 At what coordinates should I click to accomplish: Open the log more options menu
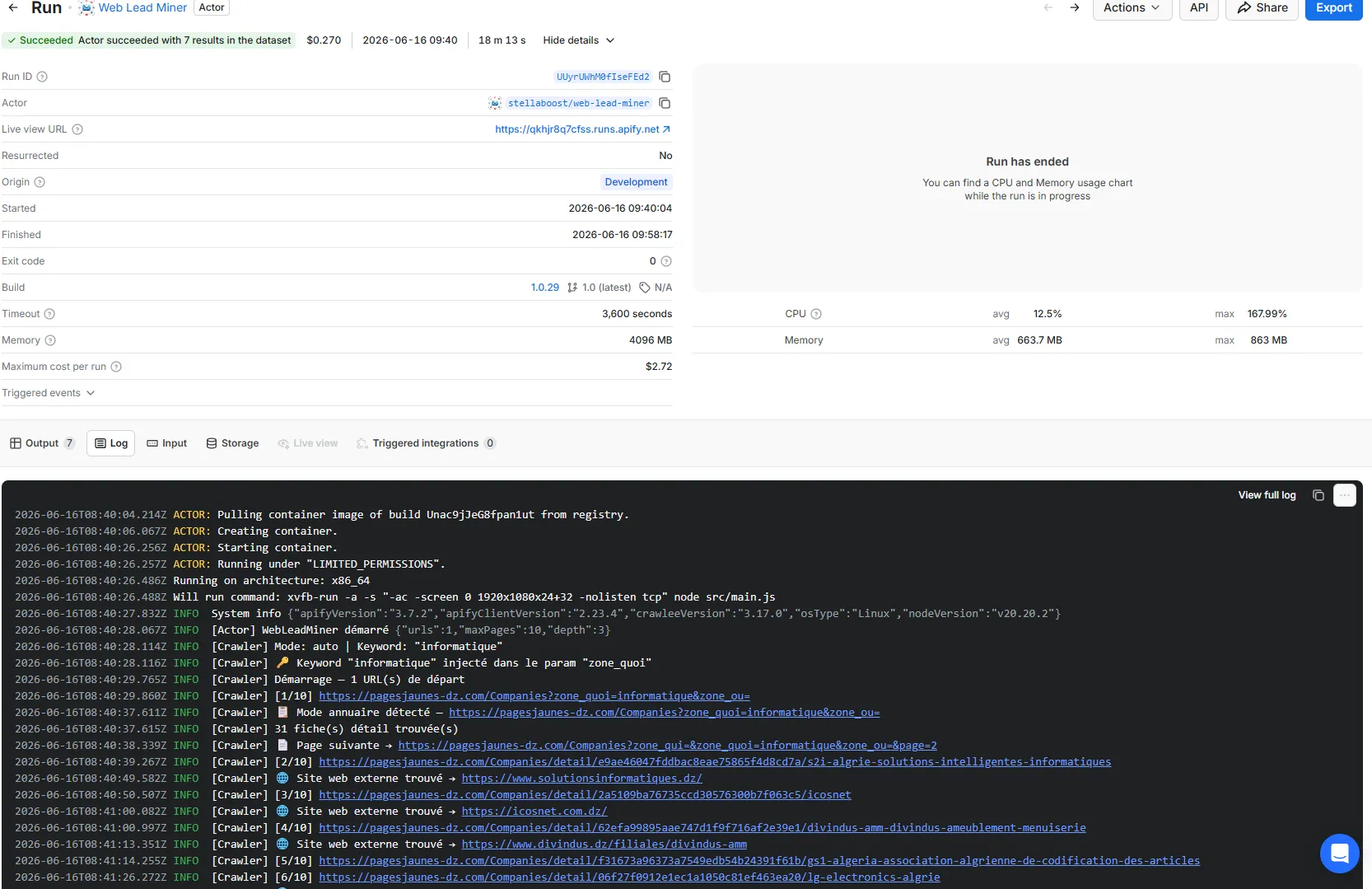pyautogui.click(x=1345, y=495)
